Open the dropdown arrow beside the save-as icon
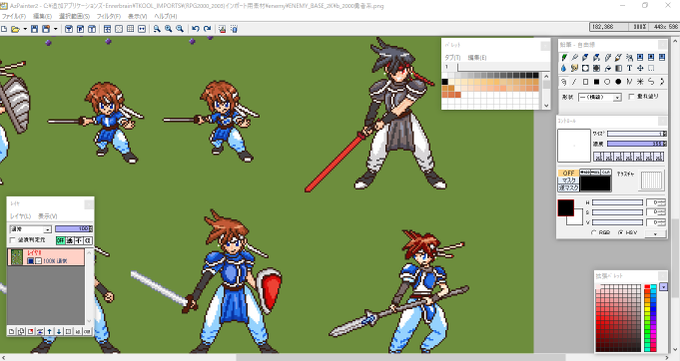 (55, 29)
